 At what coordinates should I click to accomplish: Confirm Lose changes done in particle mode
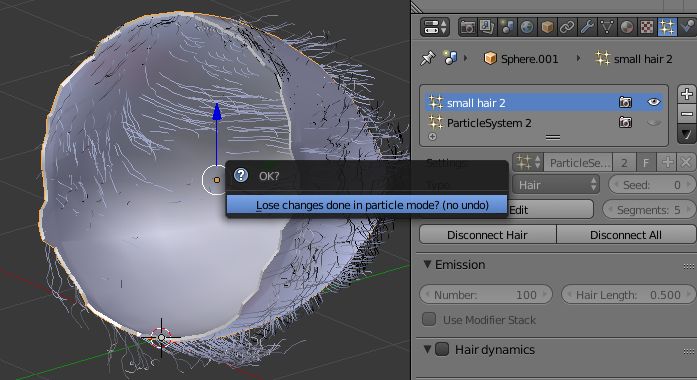tap(367, 205)
